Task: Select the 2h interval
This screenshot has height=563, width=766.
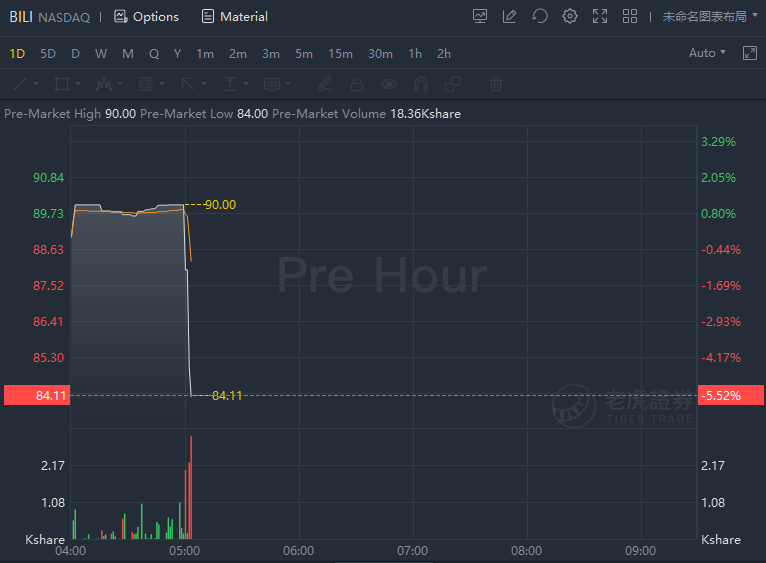Action: [x=444, y=53]
